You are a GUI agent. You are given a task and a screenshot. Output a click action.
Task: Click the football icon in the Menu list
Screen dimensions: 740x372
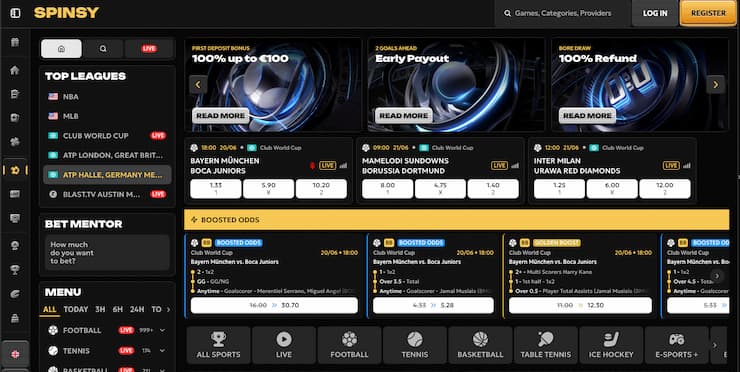pos(53,330)
